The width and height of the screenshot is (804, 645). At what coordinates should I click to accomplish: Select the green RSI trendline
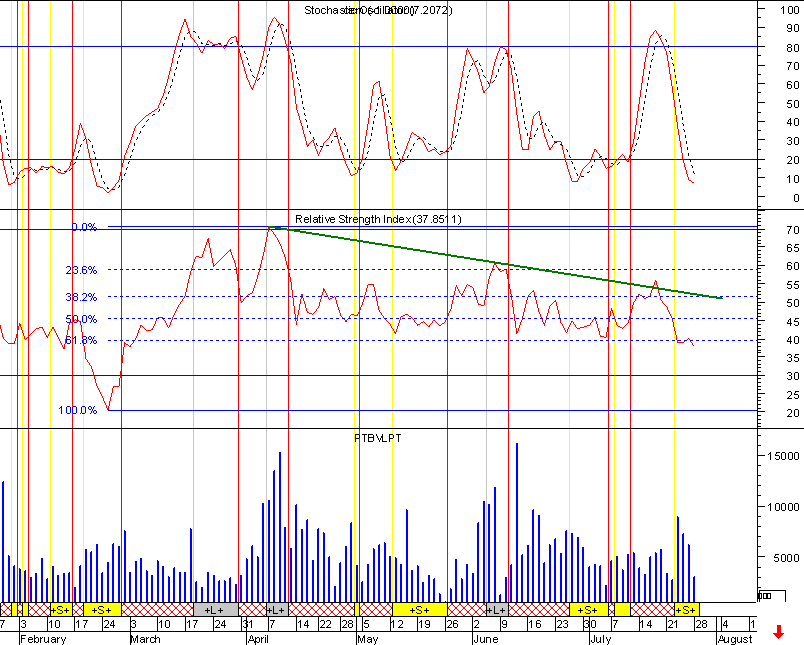(495, 263)
